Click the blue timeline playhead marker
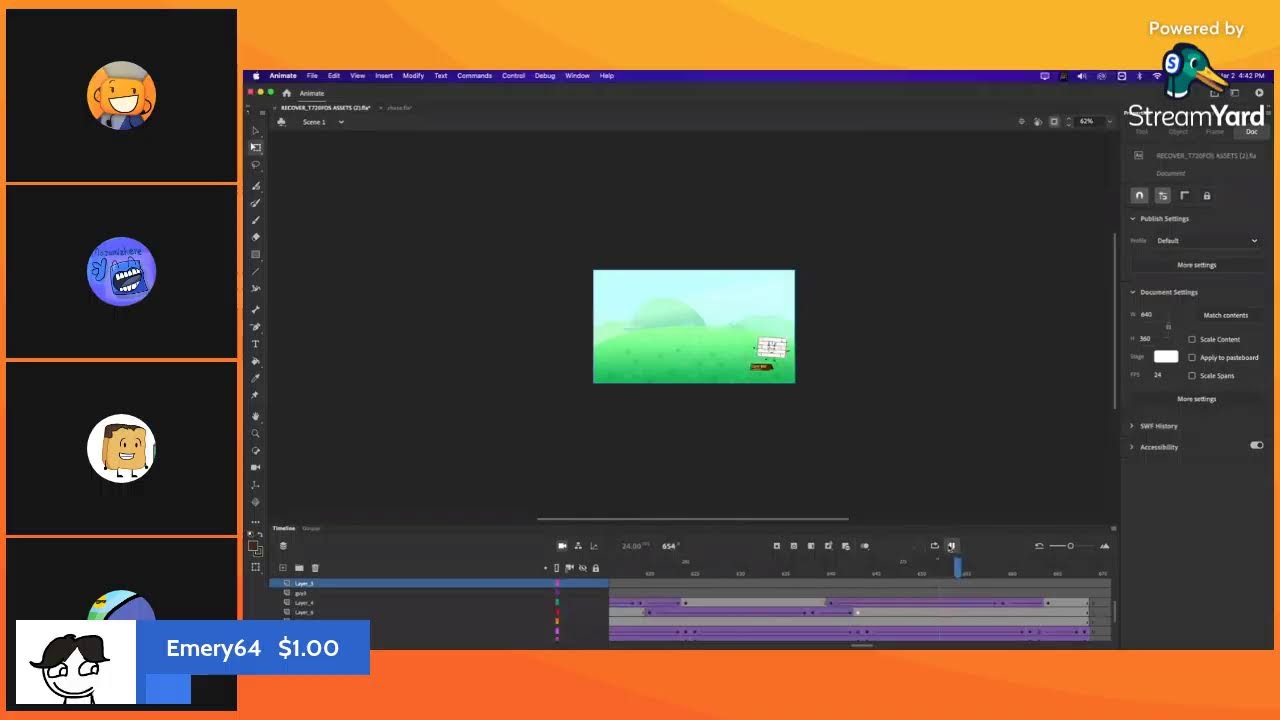Image resolution: width=1280 pixels, height=720 pixels. click(x=957, y=568)
